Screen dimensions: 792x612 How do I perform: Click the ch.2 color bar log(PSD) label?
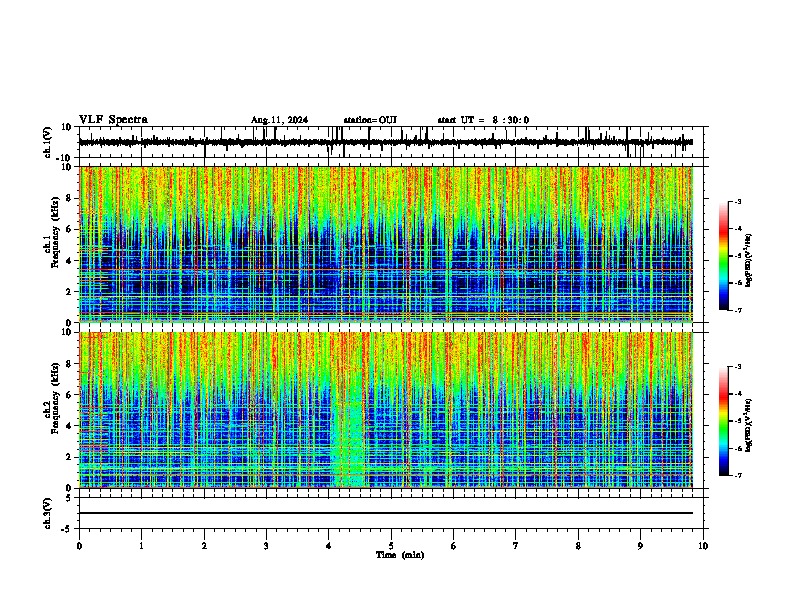(748, 425)
